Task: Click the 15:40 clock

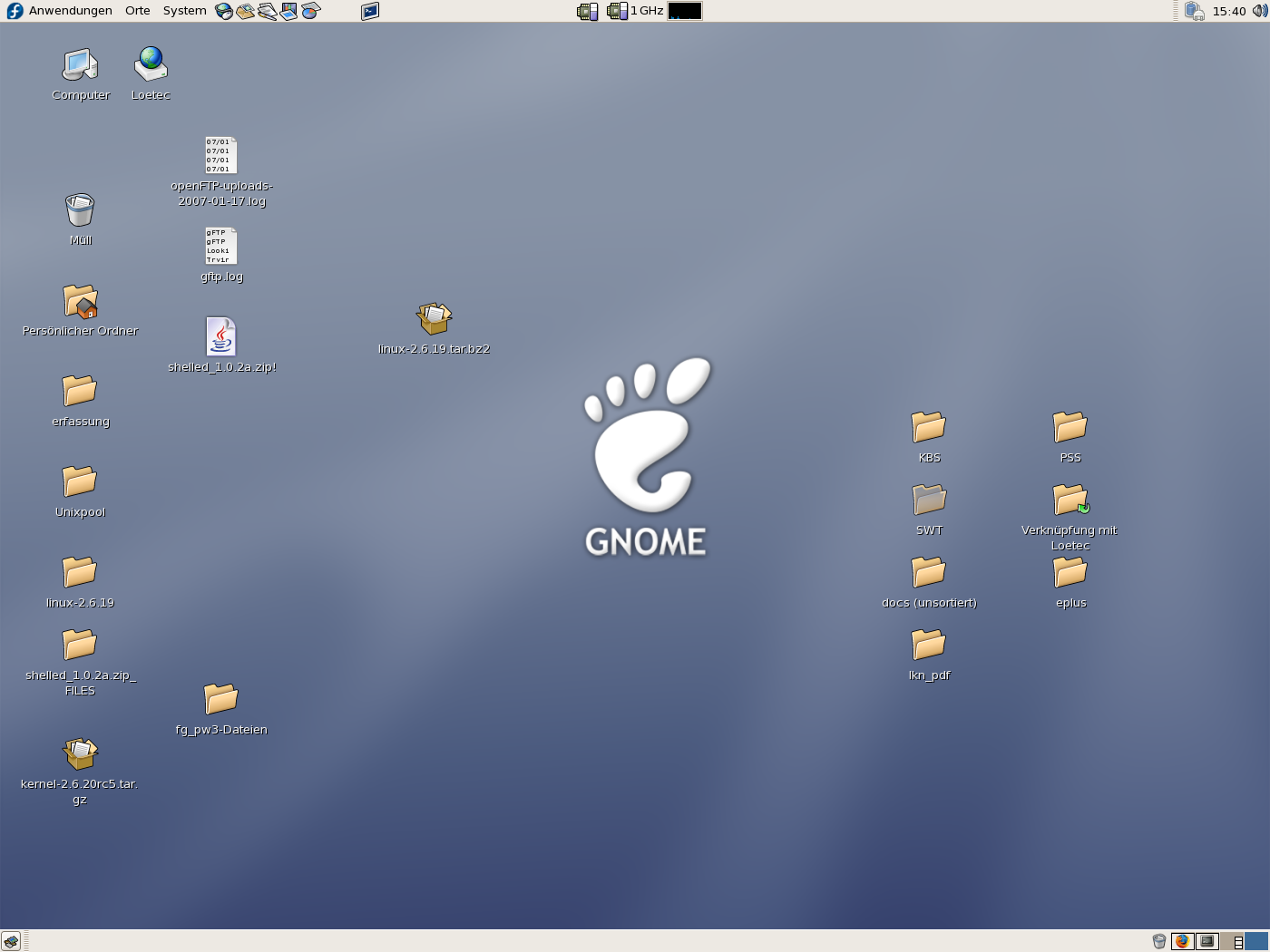Action: coord(1229,11)
